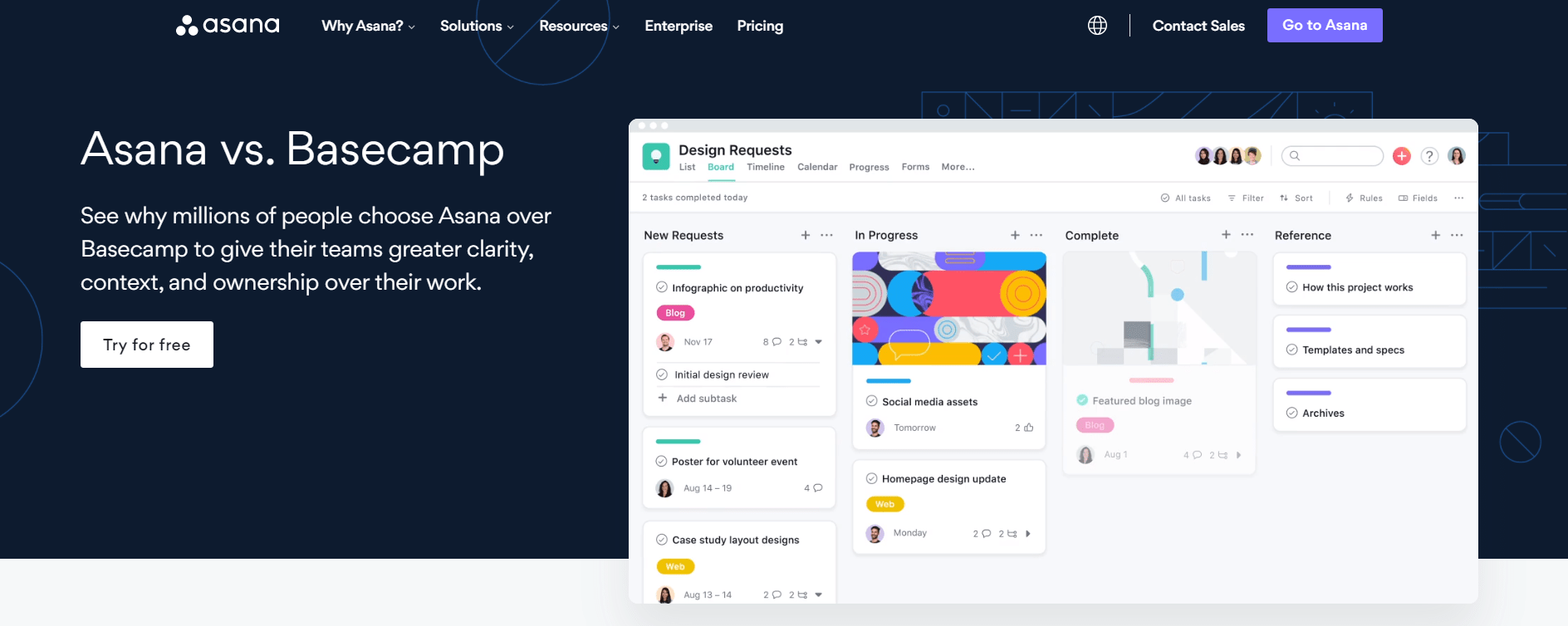Select the Board tab
This screenshot has width=1568, height=626.
click(721, 167)
